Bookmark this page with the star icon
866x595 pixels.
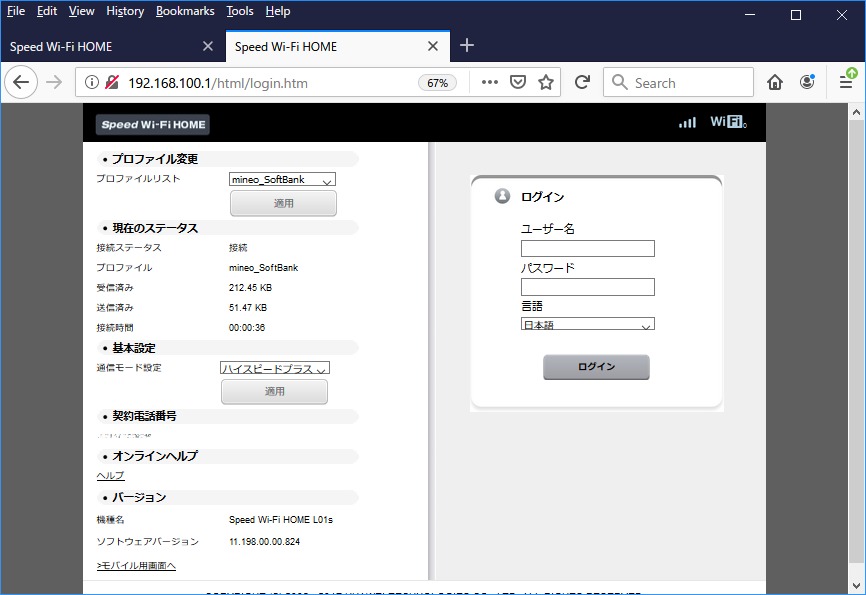[x=546, y=83]
